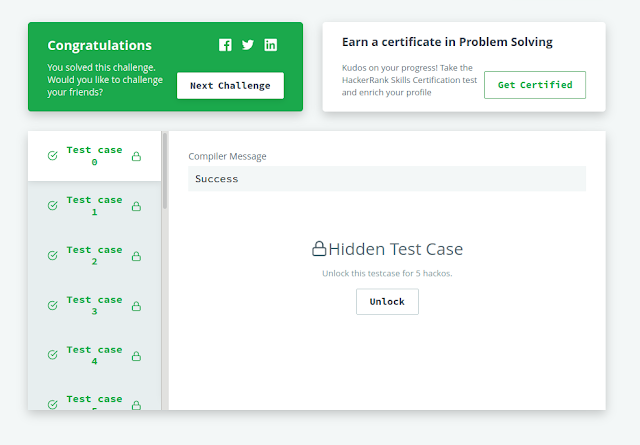
Task: Share via Twitter bird icon
Action: click(248, 45)
